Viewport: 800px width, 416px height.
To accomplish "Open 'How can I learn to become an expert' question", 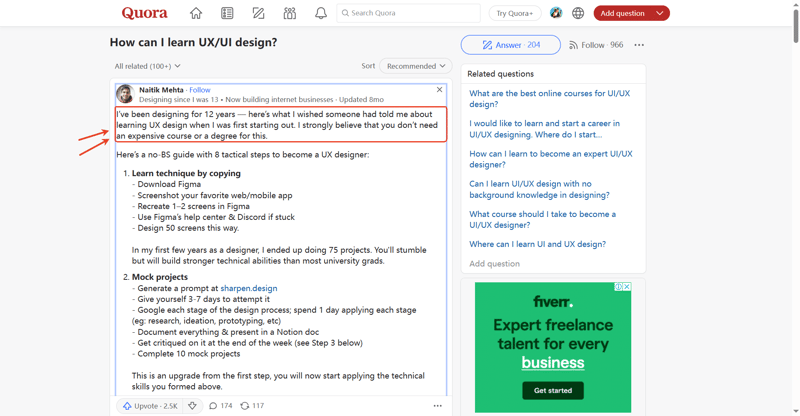I will point(551,159).
